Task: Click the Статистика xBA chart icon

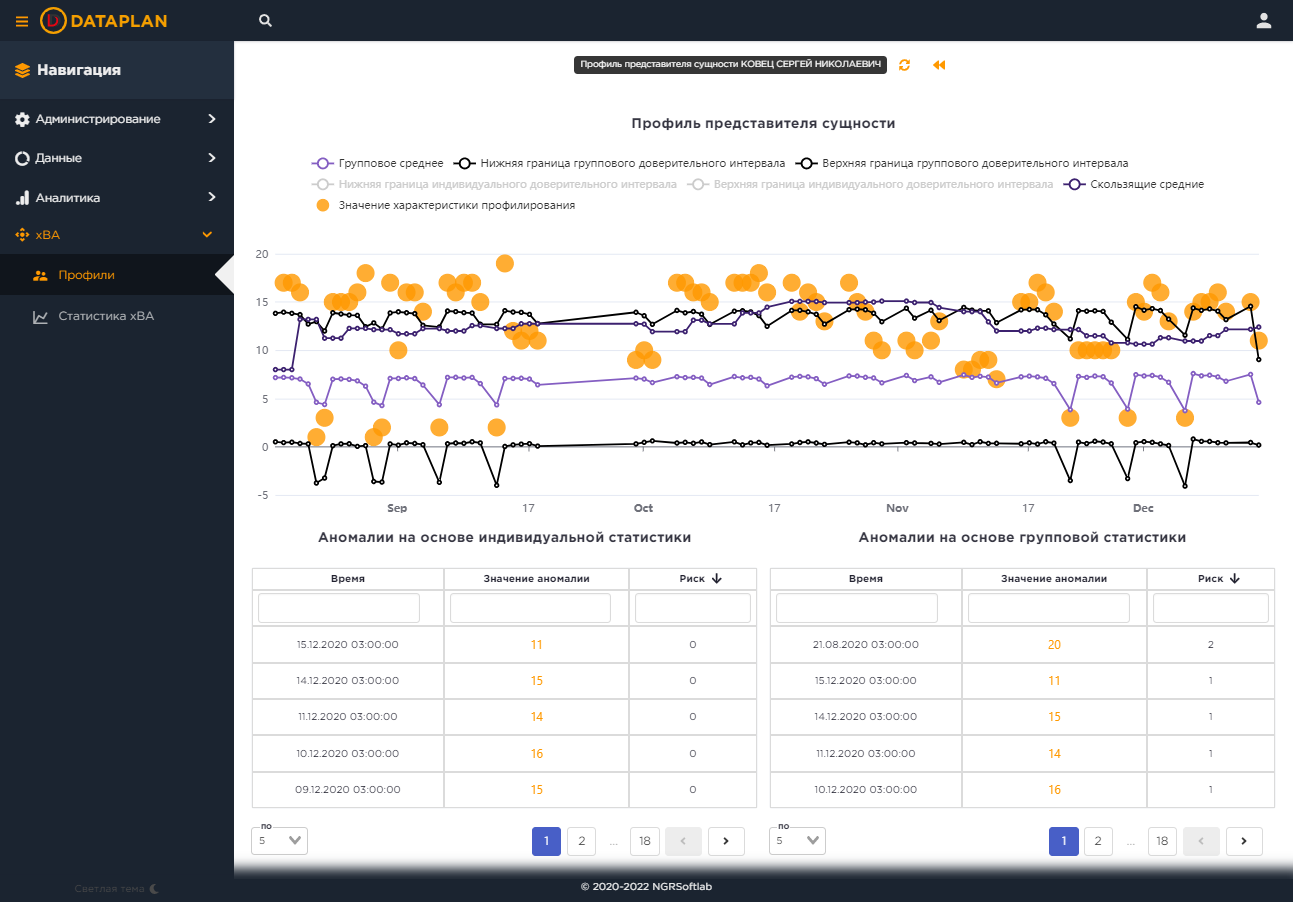Action: (x=40, y=317)
